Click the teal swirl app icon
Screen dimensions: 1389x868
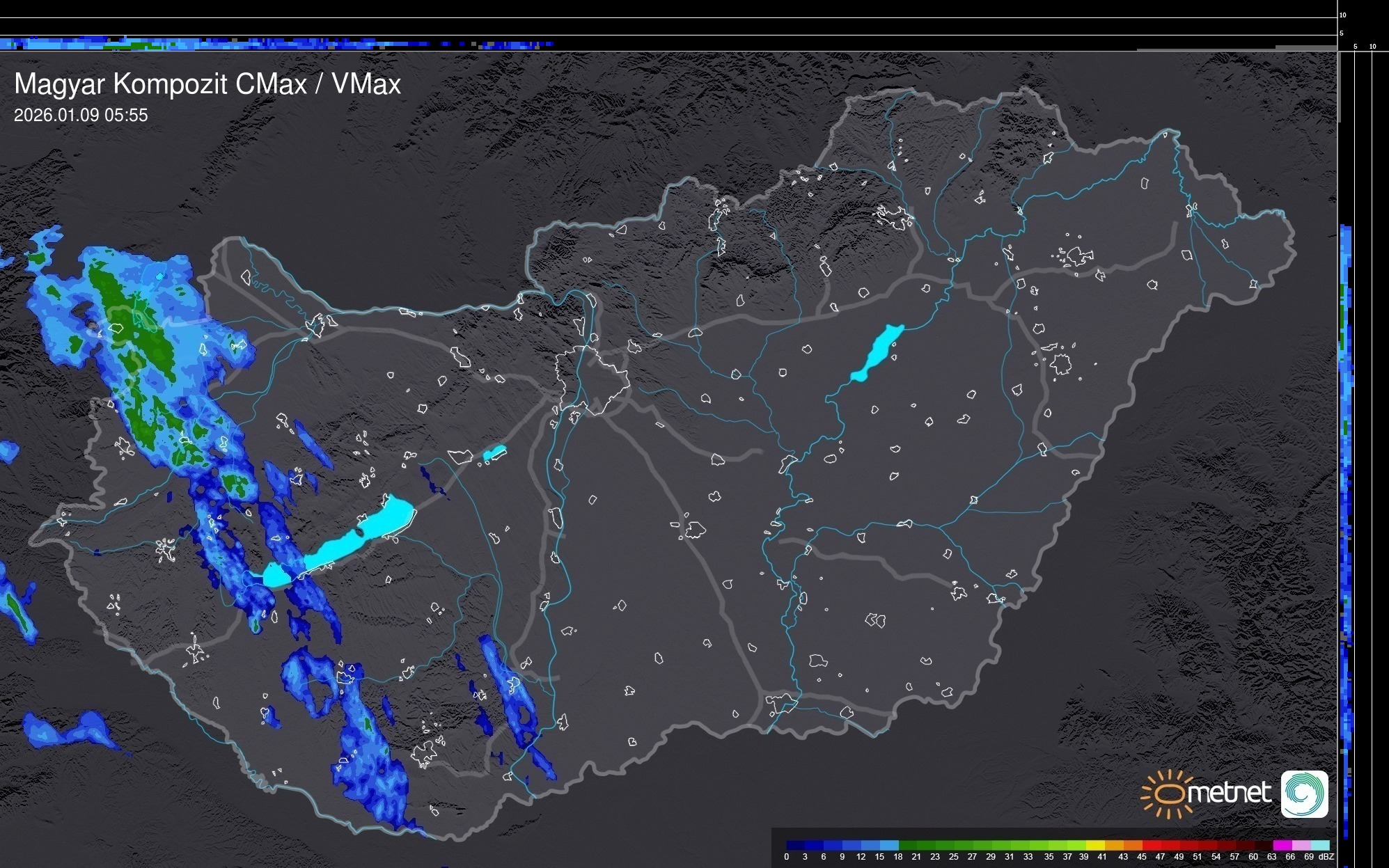(x=1304, y=794)
